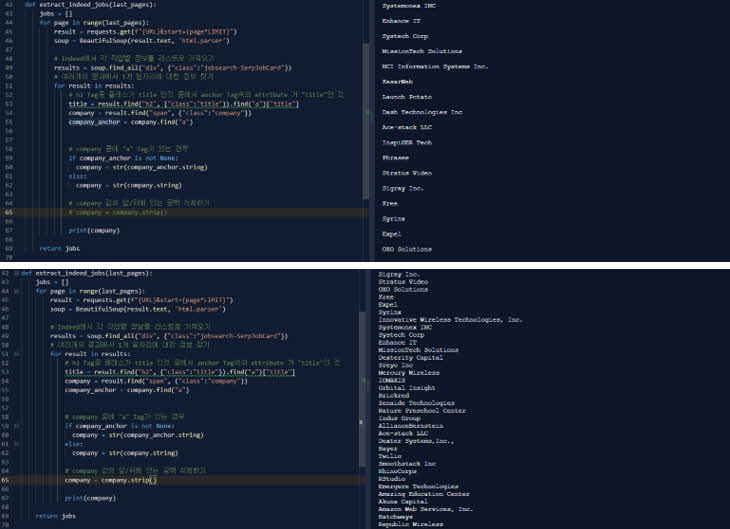This screenshot has height=529, width=730.
Task: Collapse the def extract_indeed_jobs fold in lower editor
Action: [16, 273]
